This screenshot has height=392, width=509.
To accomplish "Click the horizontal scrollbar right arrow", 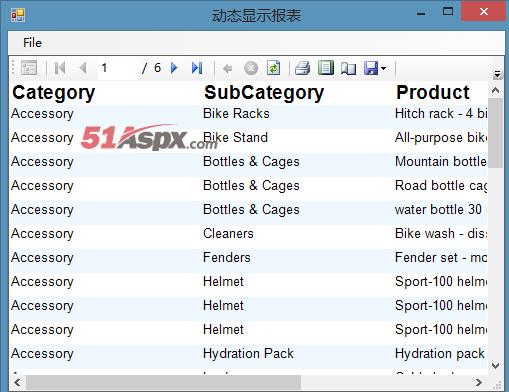I will pos(479,382).
